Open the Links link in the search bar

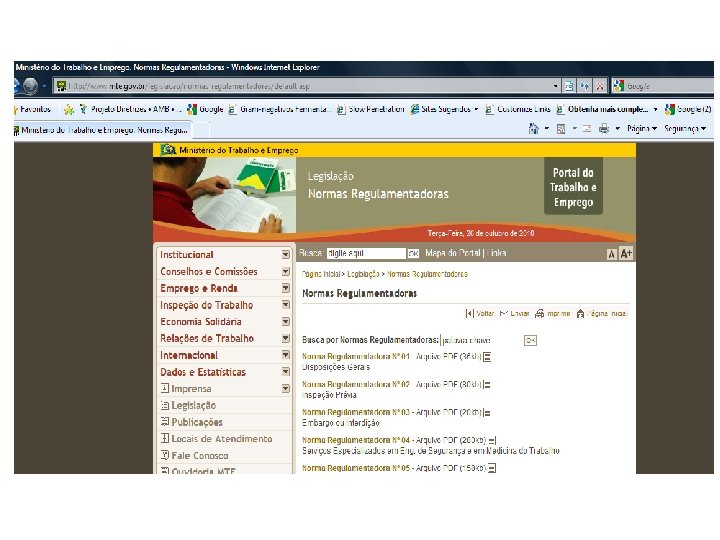pos(495,253)
